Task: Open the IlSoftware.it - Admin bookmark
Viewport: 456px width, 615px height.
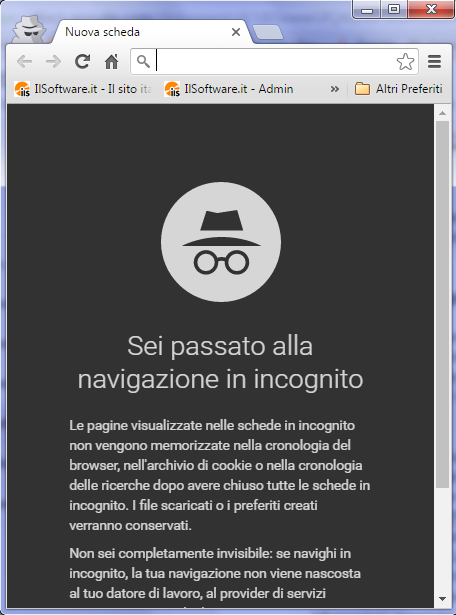Action: 229,89
